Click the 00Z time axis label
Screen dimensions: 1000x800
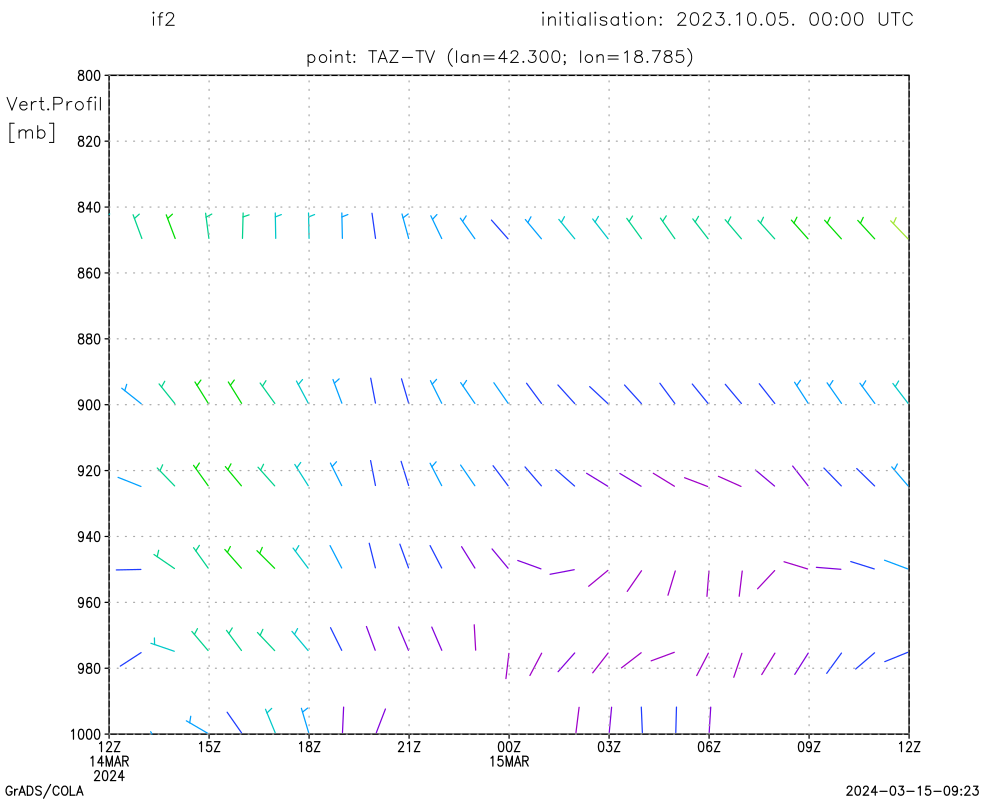[x=509, y=746]
